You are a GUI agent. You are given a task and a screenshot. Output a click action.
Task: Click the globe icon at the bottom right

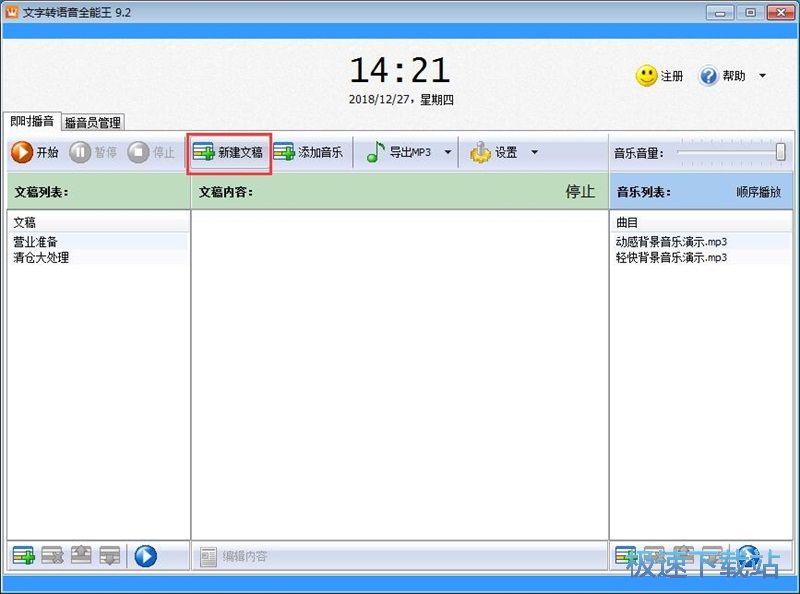(x=748, y=555)
